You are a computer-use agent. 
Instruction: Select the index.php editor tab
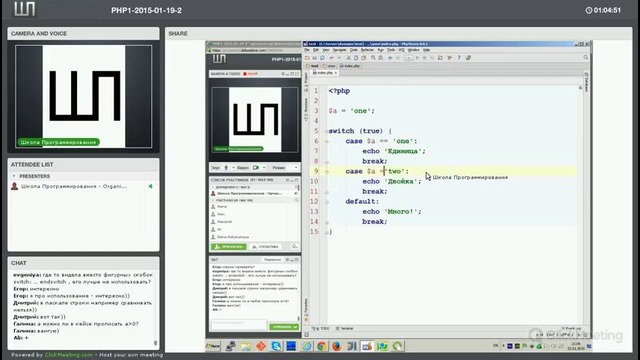tap(323, 73)
